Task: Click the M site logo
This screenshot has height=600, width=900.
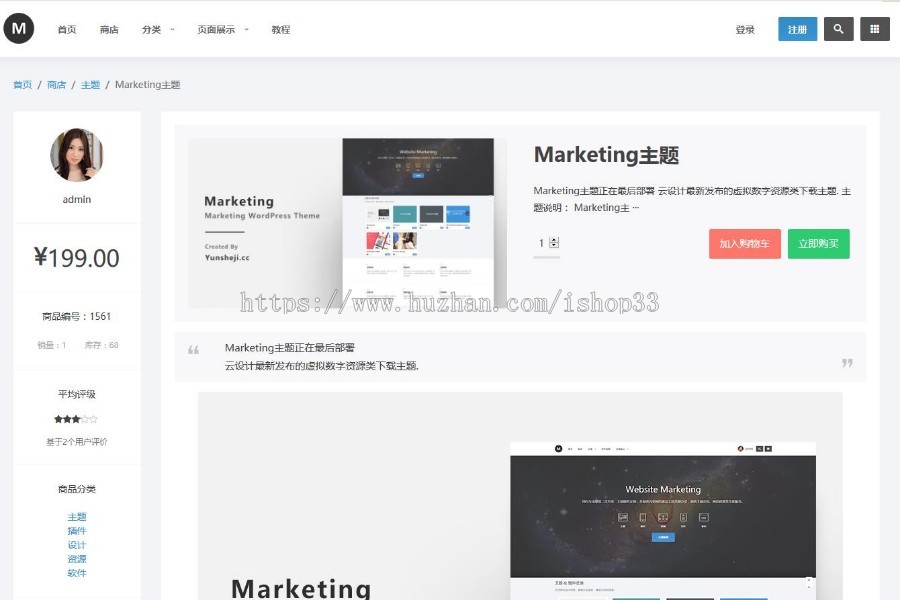Action: tap(19, 28)
